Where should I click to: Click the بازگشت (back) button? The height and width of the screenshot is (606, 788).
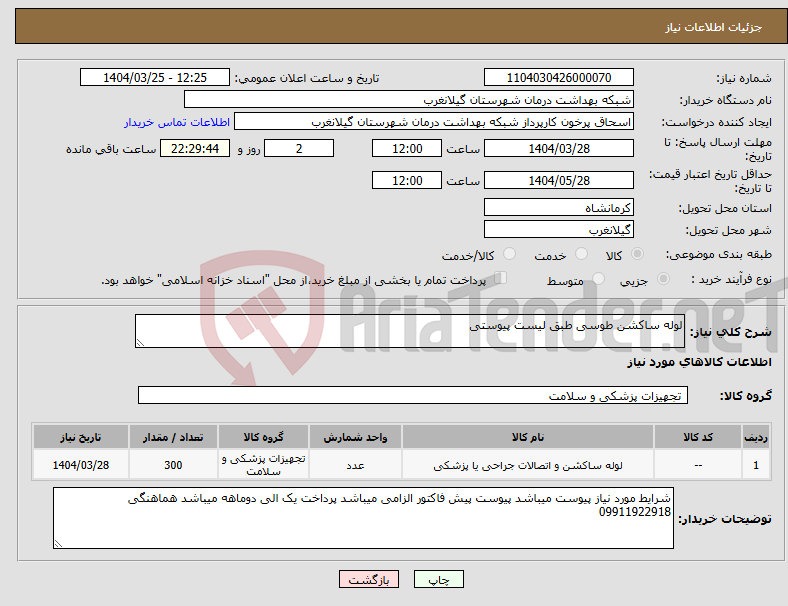click(369, 579)
